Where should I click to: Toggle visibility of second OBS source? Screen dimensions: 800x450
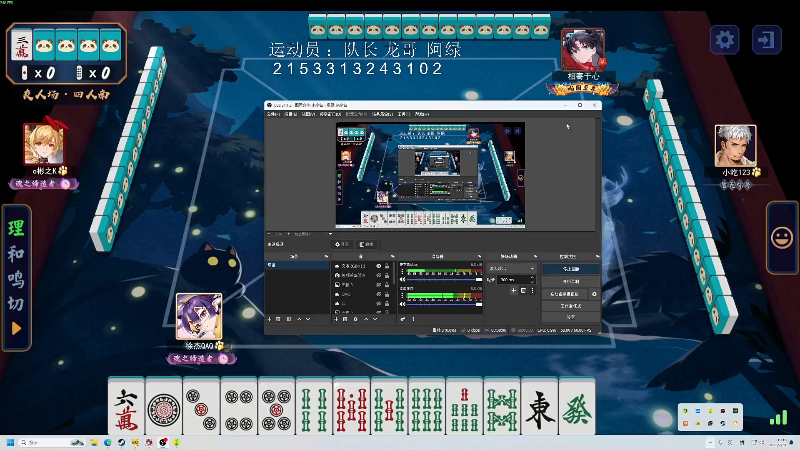(x=379, y=276)
